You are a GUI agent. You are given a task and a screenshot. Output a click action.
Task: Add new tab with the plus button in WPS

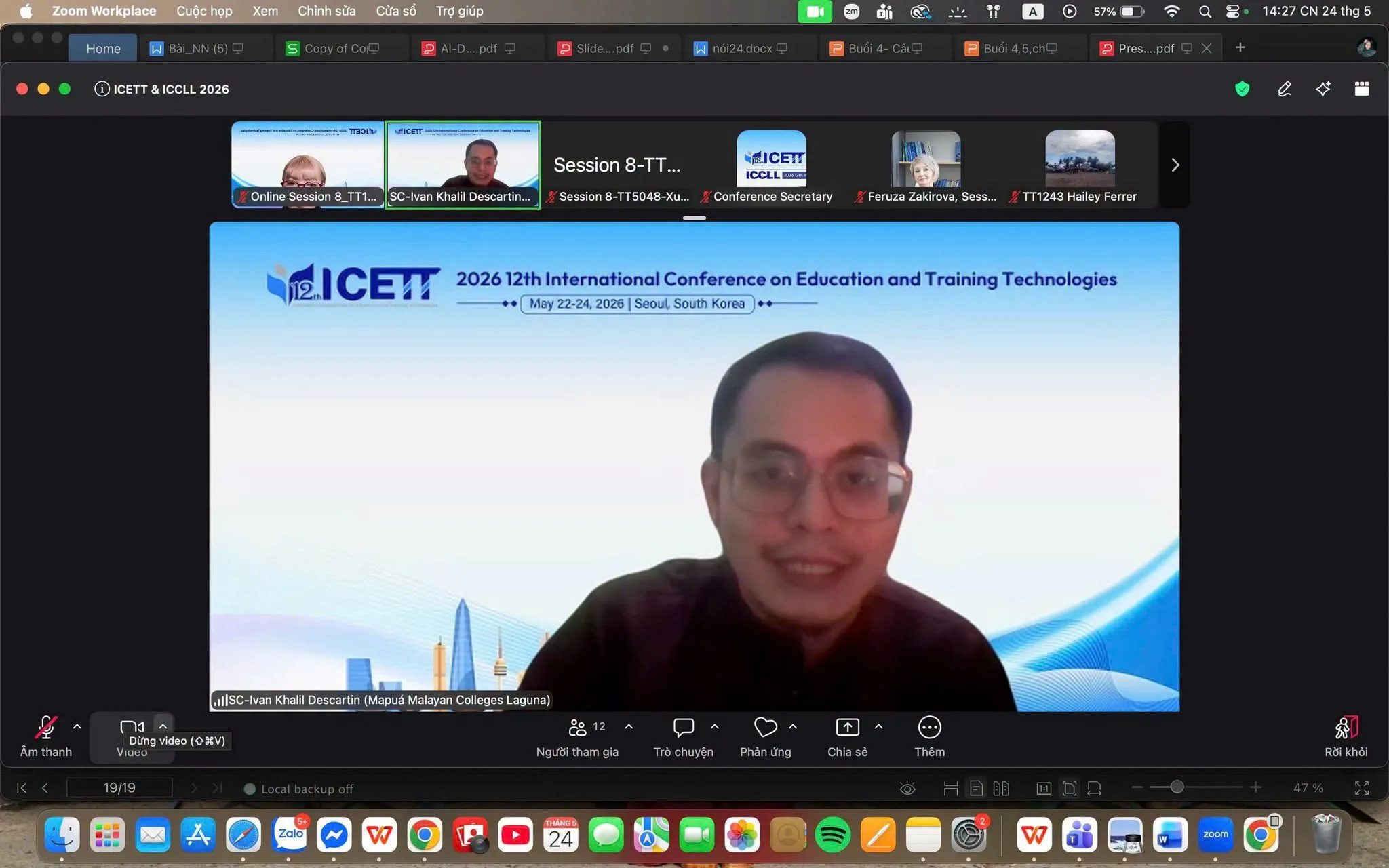click(1240, 47)
